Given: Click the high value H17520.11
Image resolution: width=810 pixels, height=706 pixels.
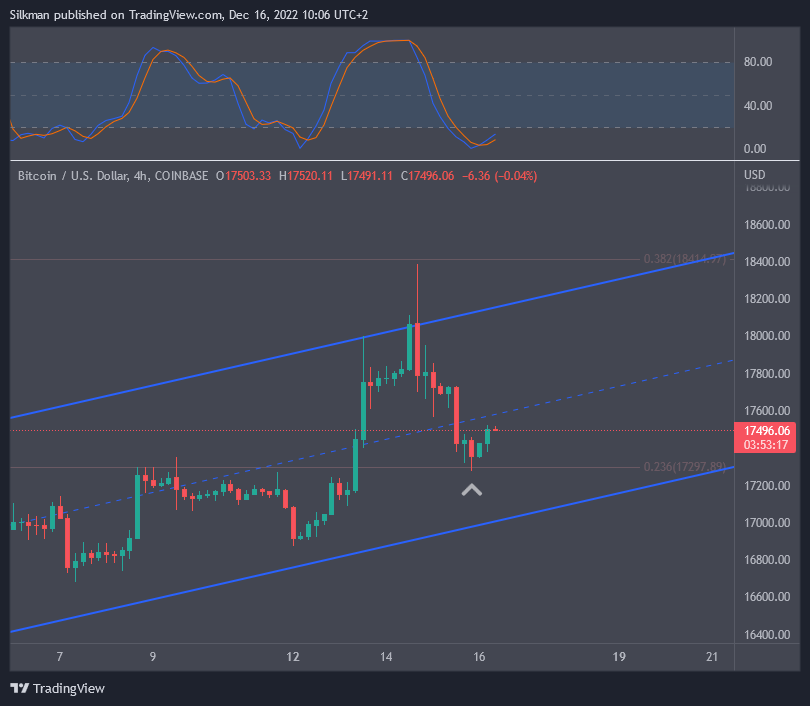Looking at the screenshot, I should (306, 176).
